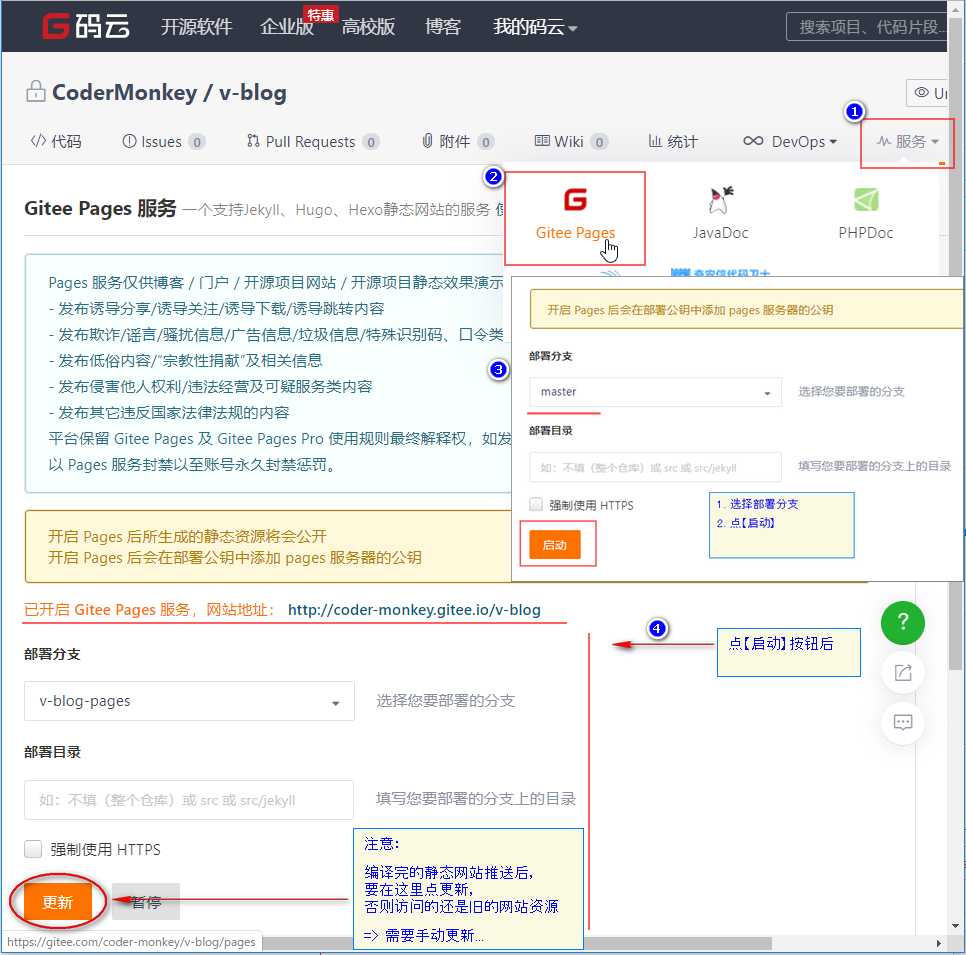Click the vertical scrollbar down arrow
Viewport: 966px width, 955px height.
[x=956, y=925]
